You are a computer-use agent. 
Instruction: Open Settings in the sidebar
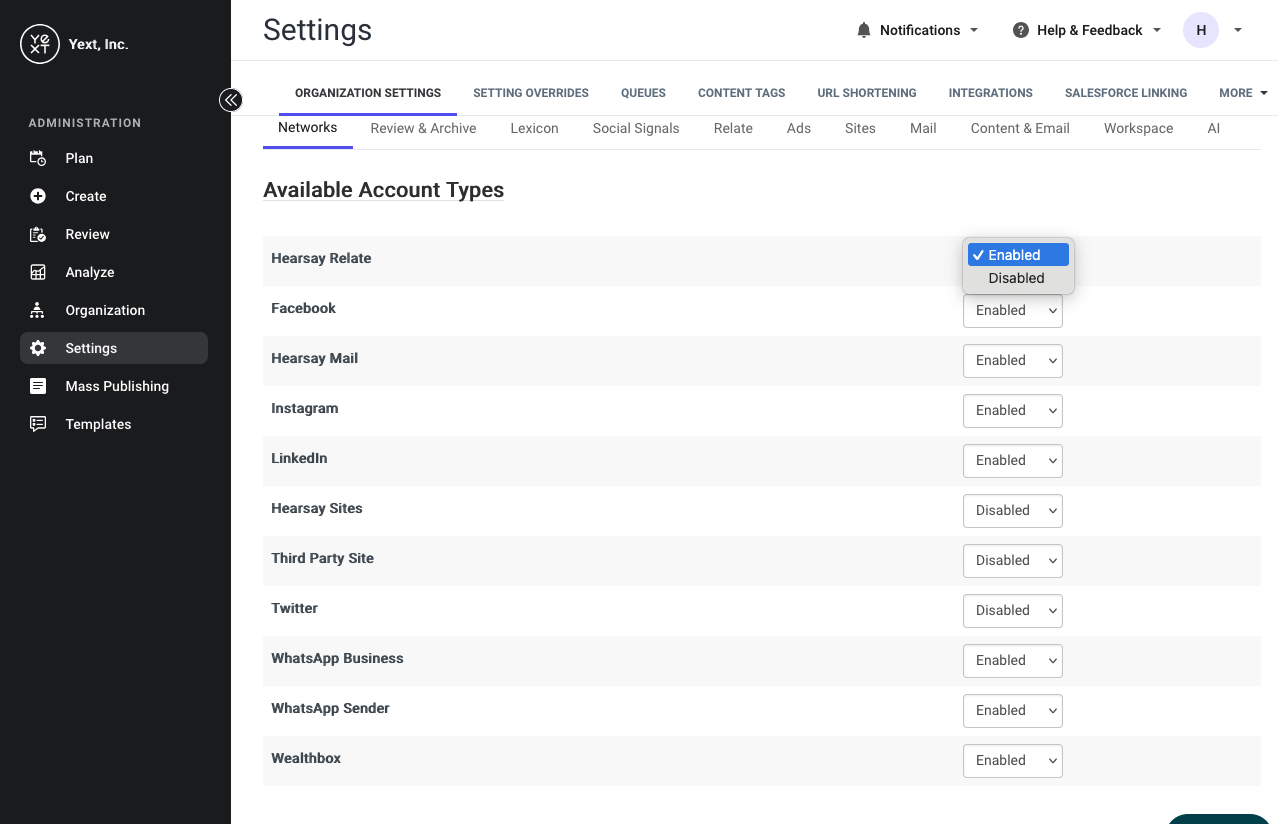[114, 348]
